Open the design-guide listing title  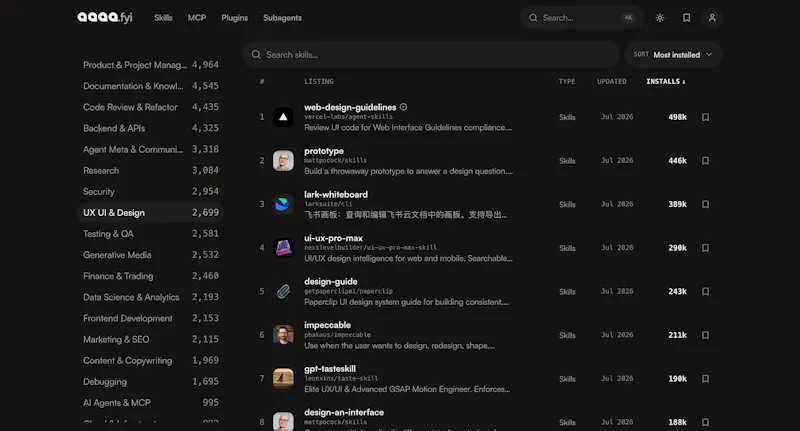click(x=331, y=282)
